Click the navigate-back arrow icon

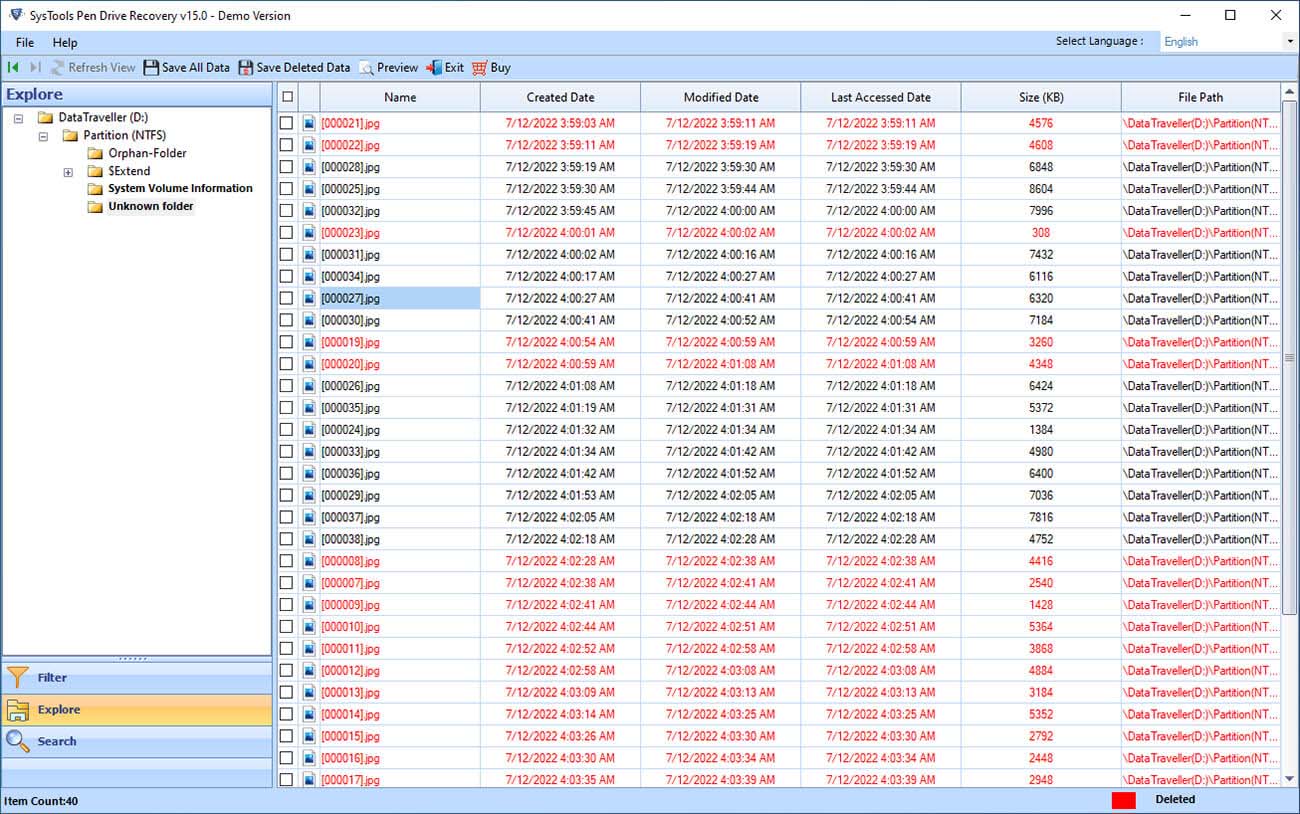coord(12,67)
